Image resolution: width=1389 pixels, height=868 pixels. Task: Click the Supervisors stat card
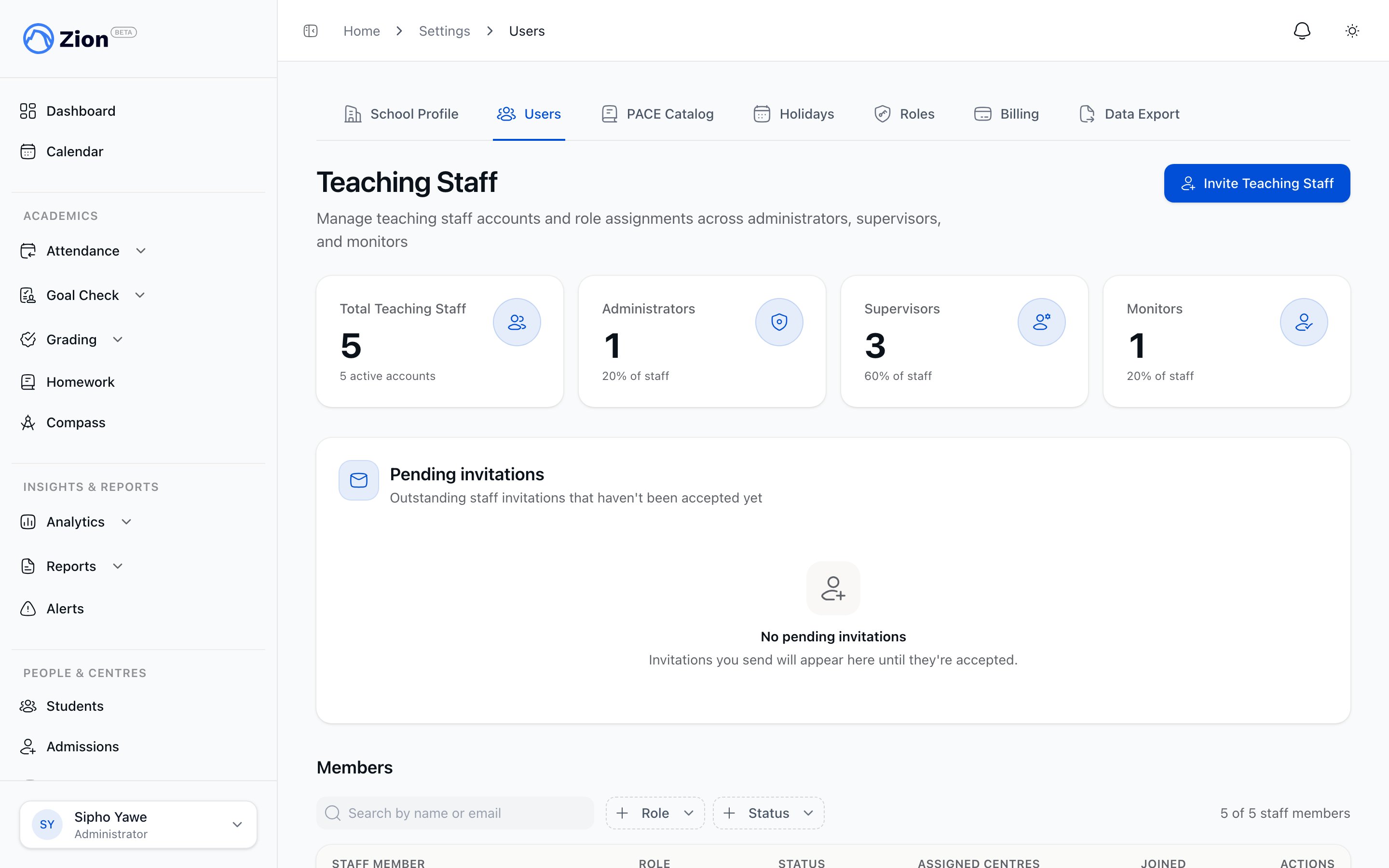(964, 341)
